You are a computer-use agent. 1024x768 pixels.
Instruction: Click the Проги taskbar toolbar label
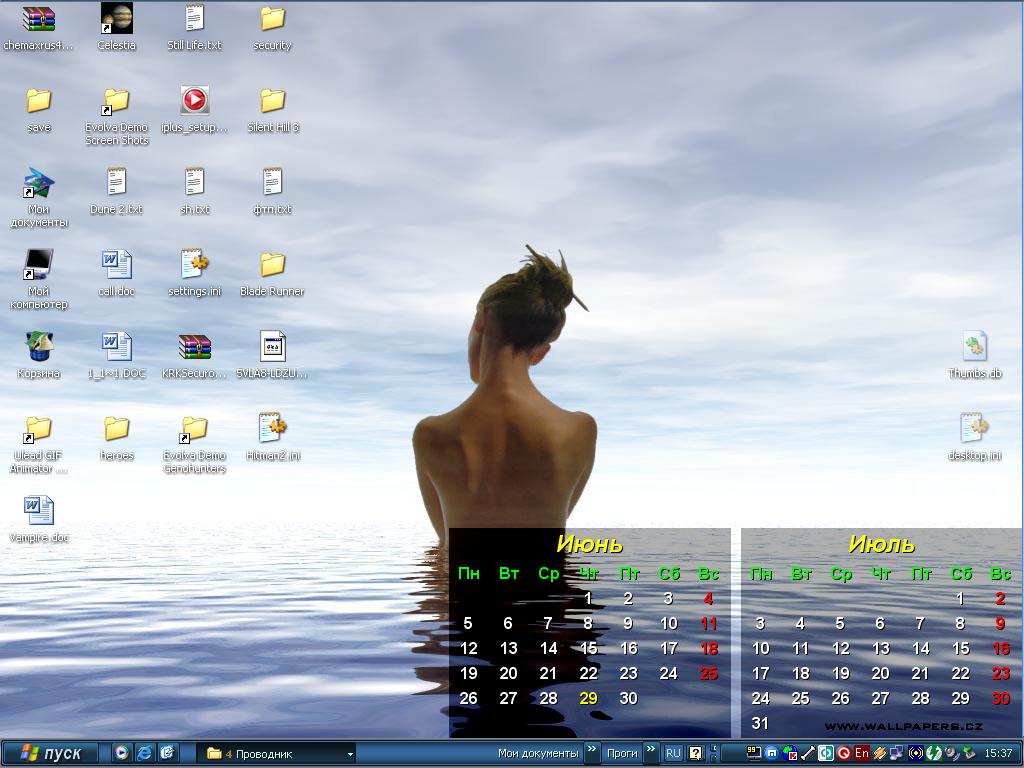click(x=622, y=753)
